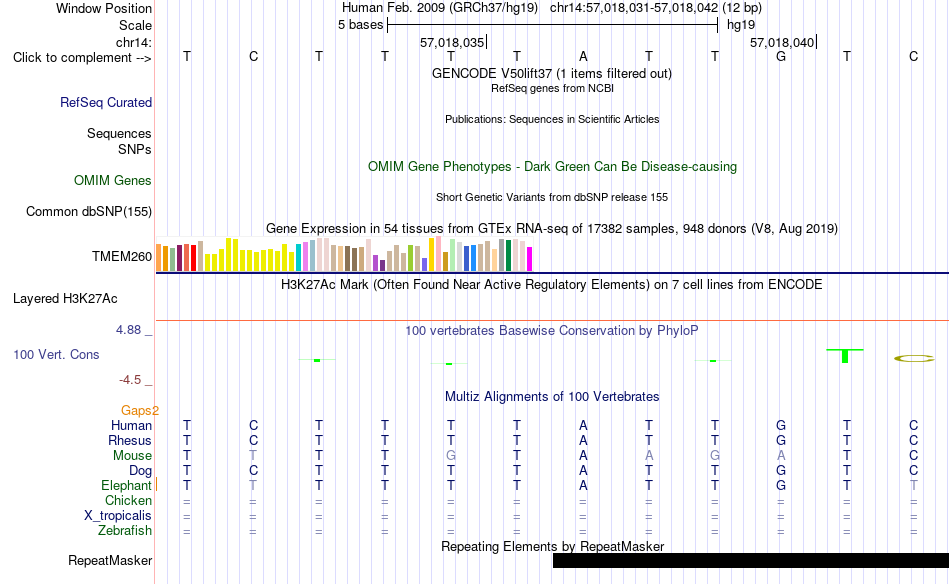Select the Human alignment row label
This screenshot has height=584, width=950.
[131, 425]
